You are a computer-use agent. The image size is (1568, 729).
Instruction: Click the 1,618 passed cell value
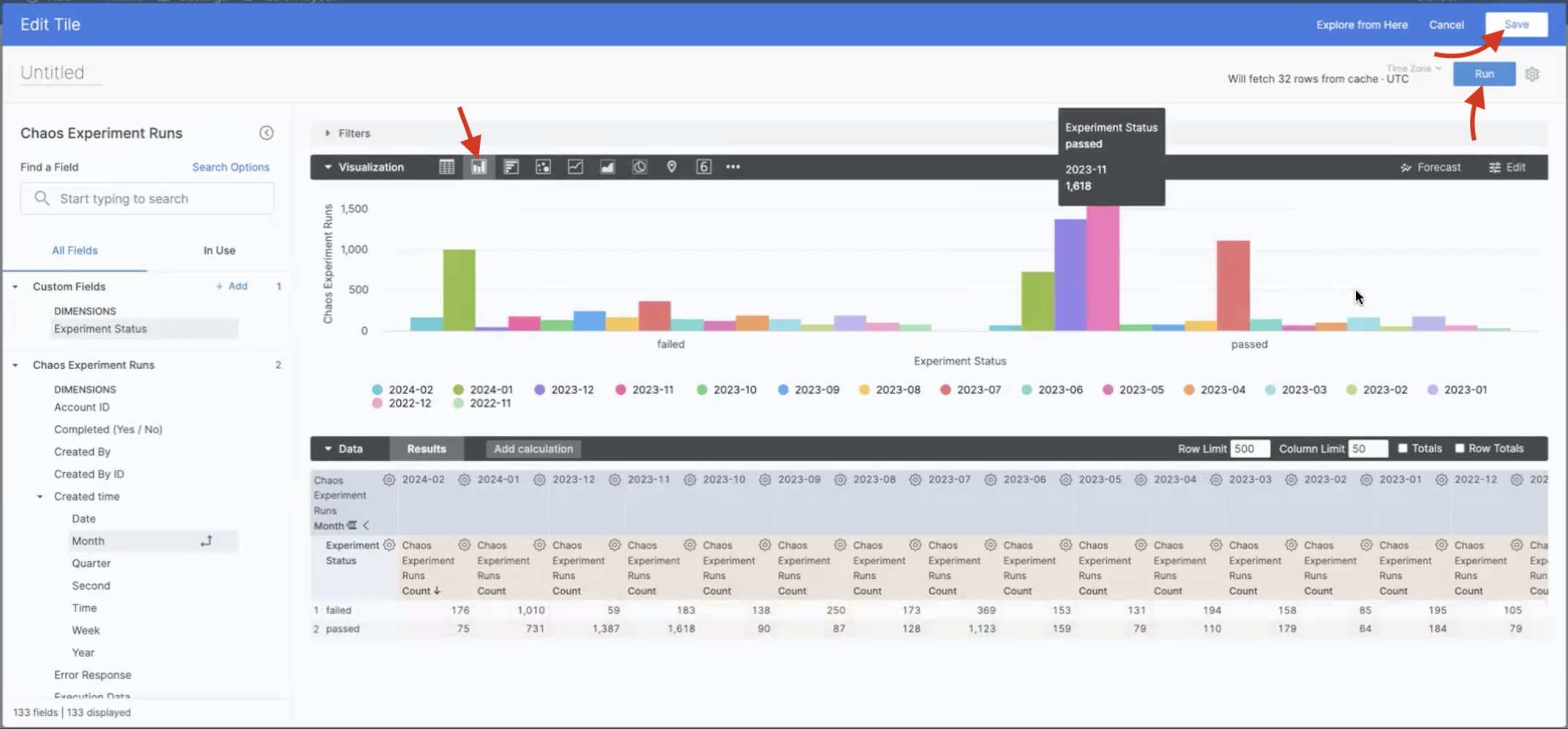pyautogui.click(x=680, y=628)
